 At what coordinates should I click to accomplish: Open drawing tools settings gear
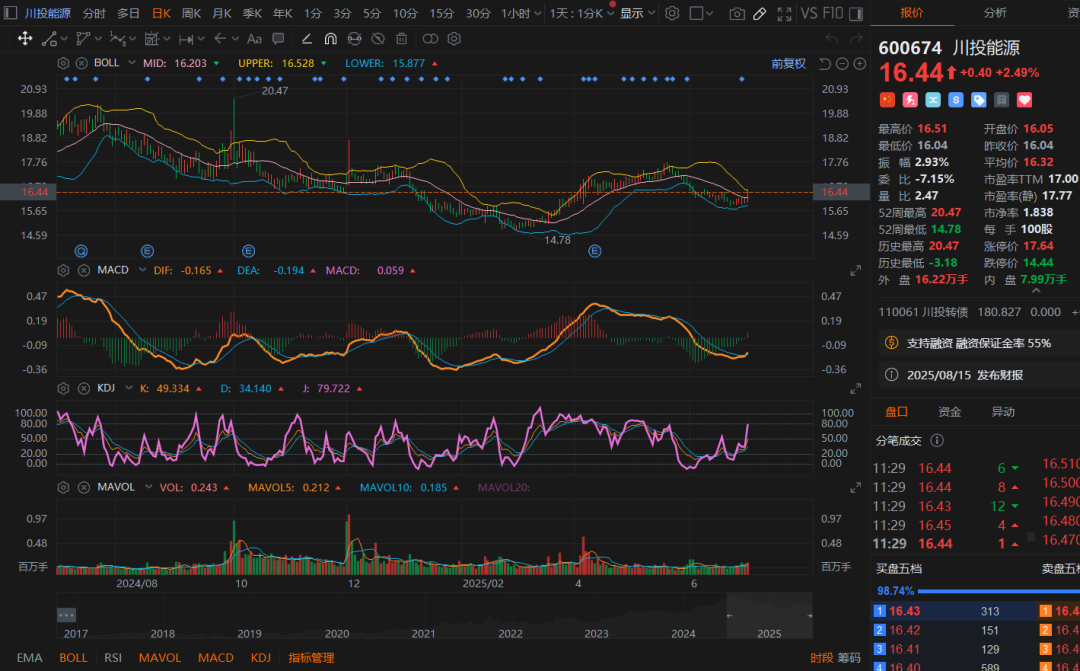pyautogui.click(x=454, y=39)
